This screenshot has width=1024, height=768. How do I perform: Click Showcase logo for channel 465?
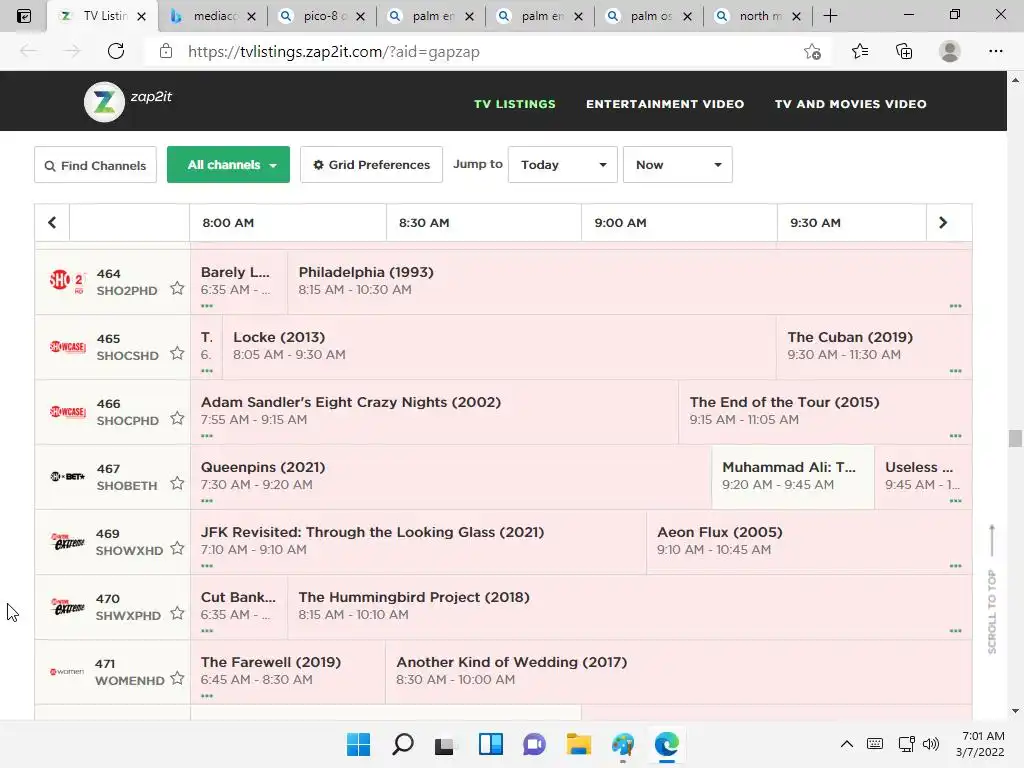click(67, 346)
